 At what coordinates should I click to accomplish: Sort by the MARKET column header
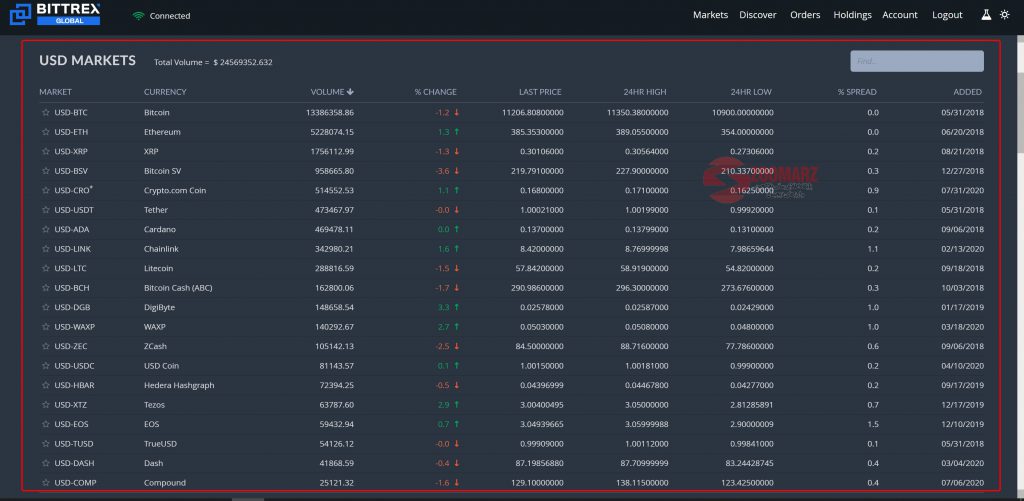(x=56, y=92)
